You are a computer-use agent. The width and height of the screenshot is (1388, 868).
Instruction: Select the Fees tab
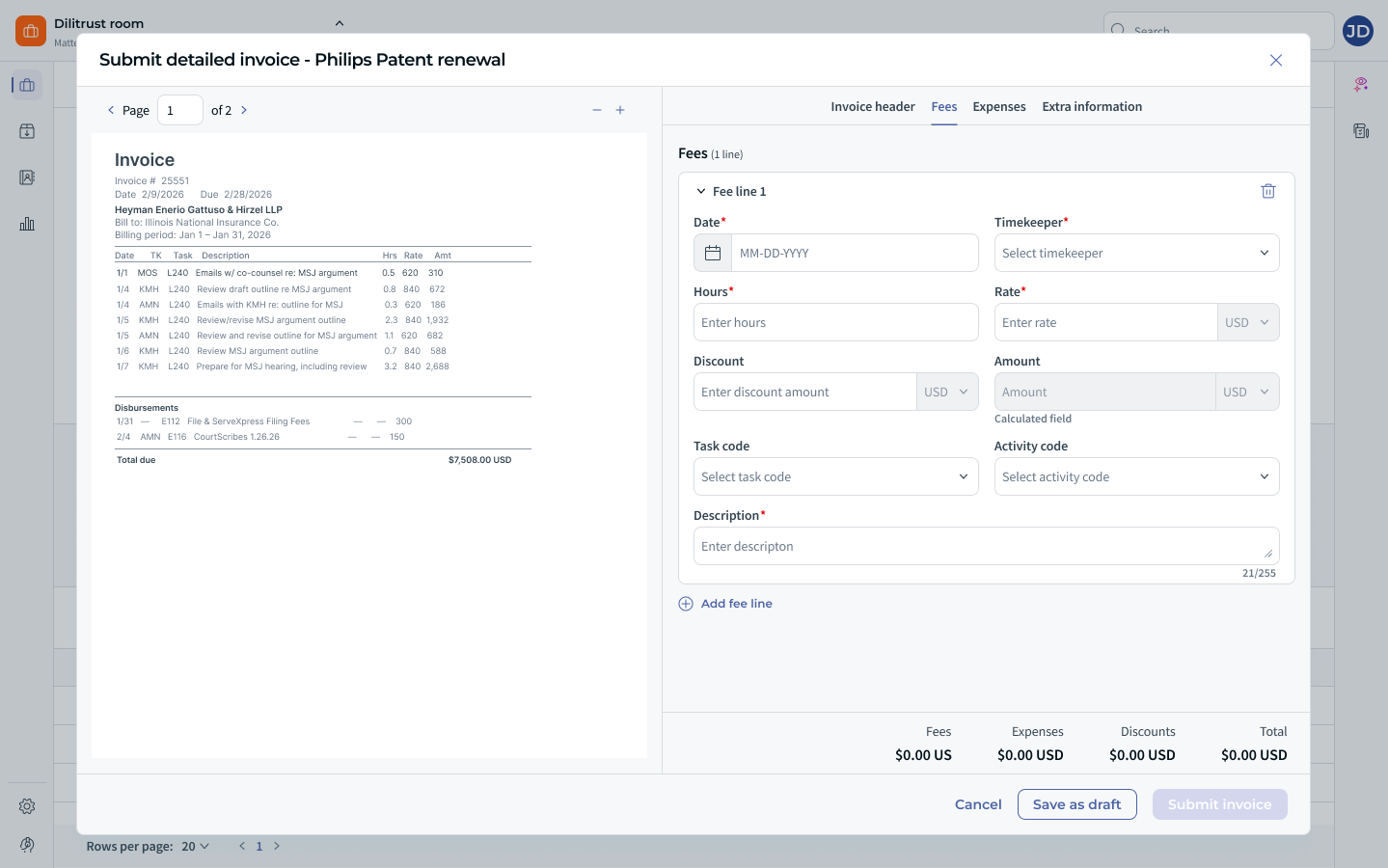[x=944, y=106]
